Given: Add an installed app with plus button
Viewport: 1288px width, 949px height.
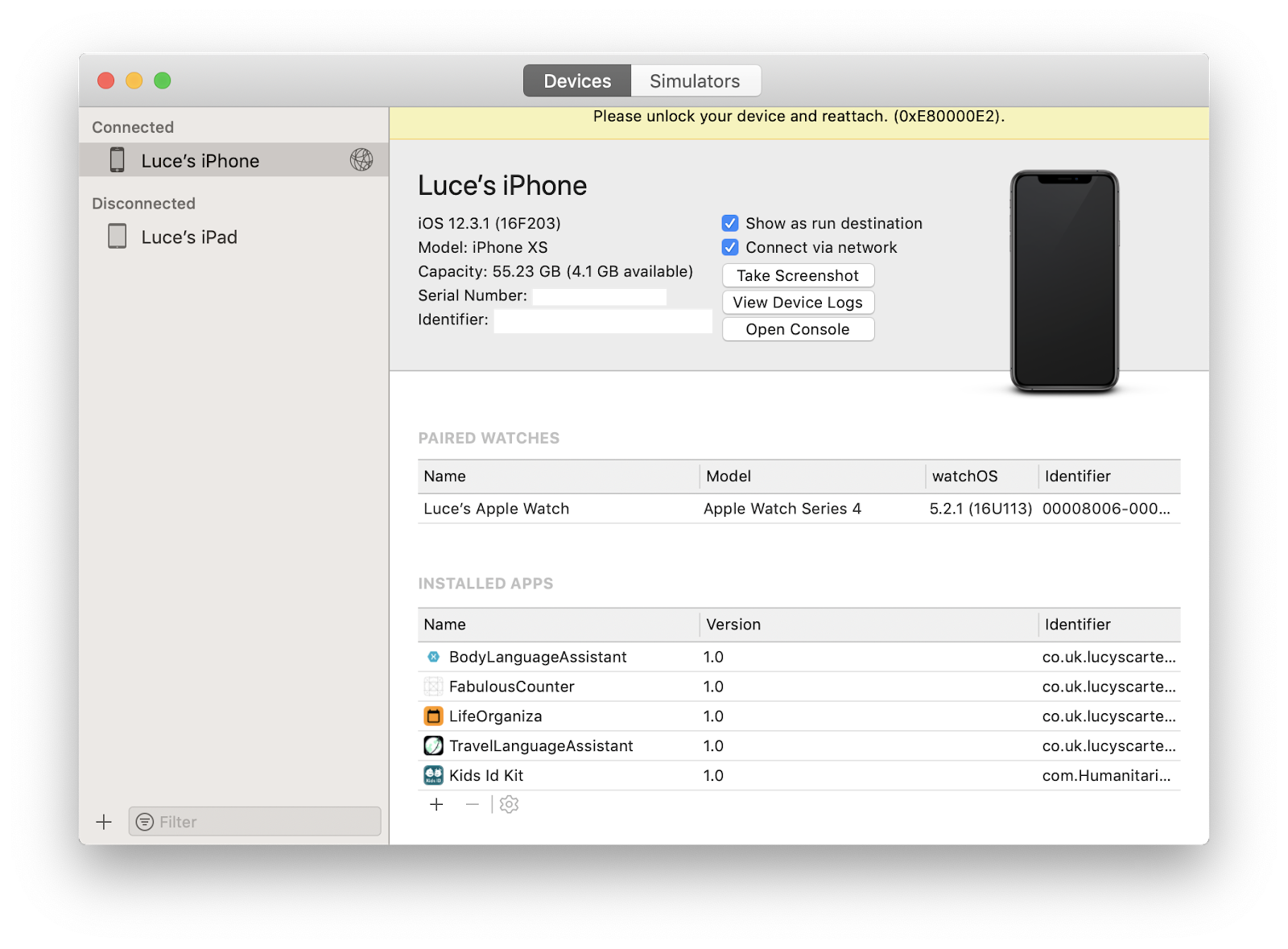Looking at the screenshot, I should [x=436, y=804].
